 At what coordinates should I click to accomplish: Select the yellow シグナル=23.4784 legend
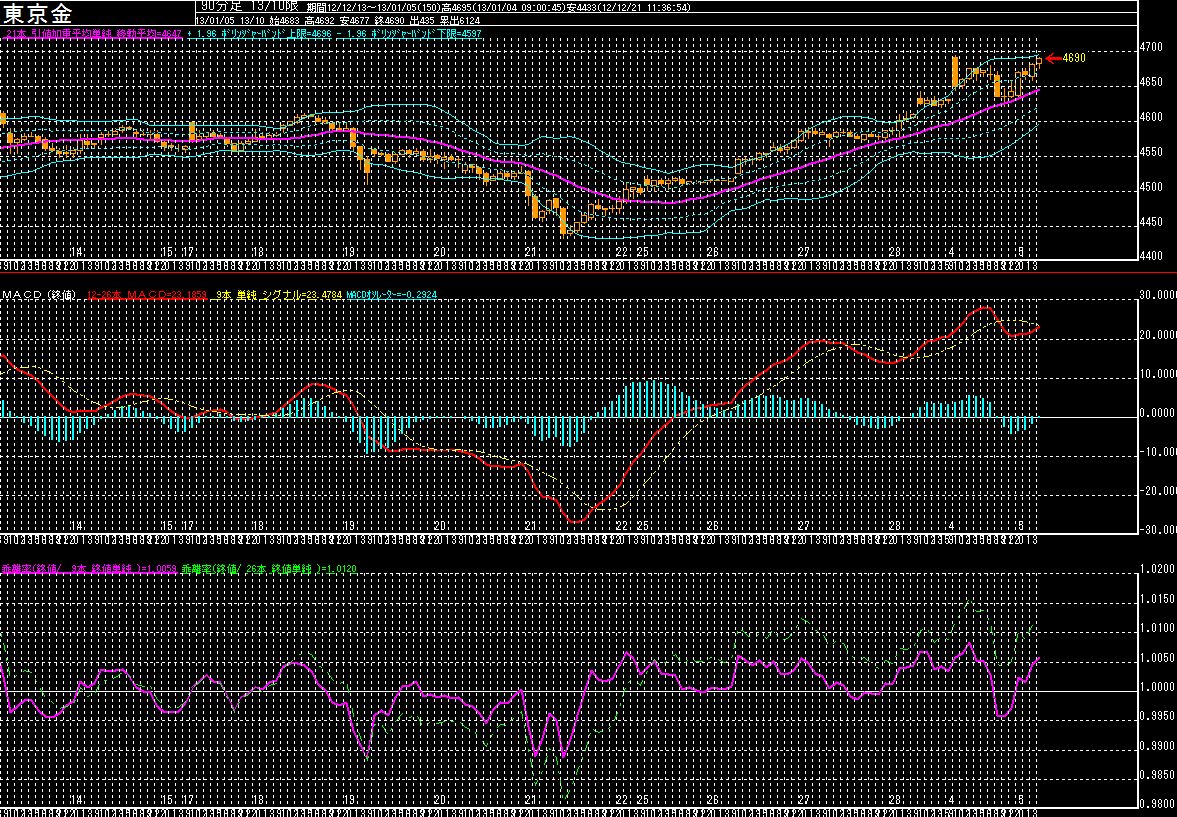(278, 296)
